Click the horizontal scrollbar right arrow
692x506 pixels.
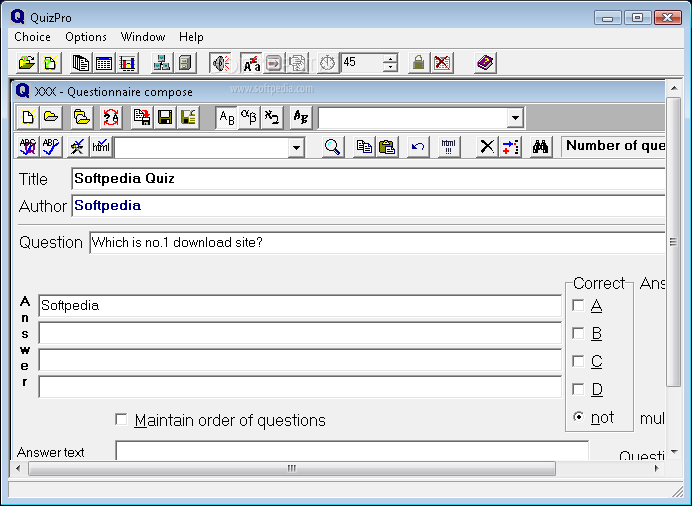(657, 469)
